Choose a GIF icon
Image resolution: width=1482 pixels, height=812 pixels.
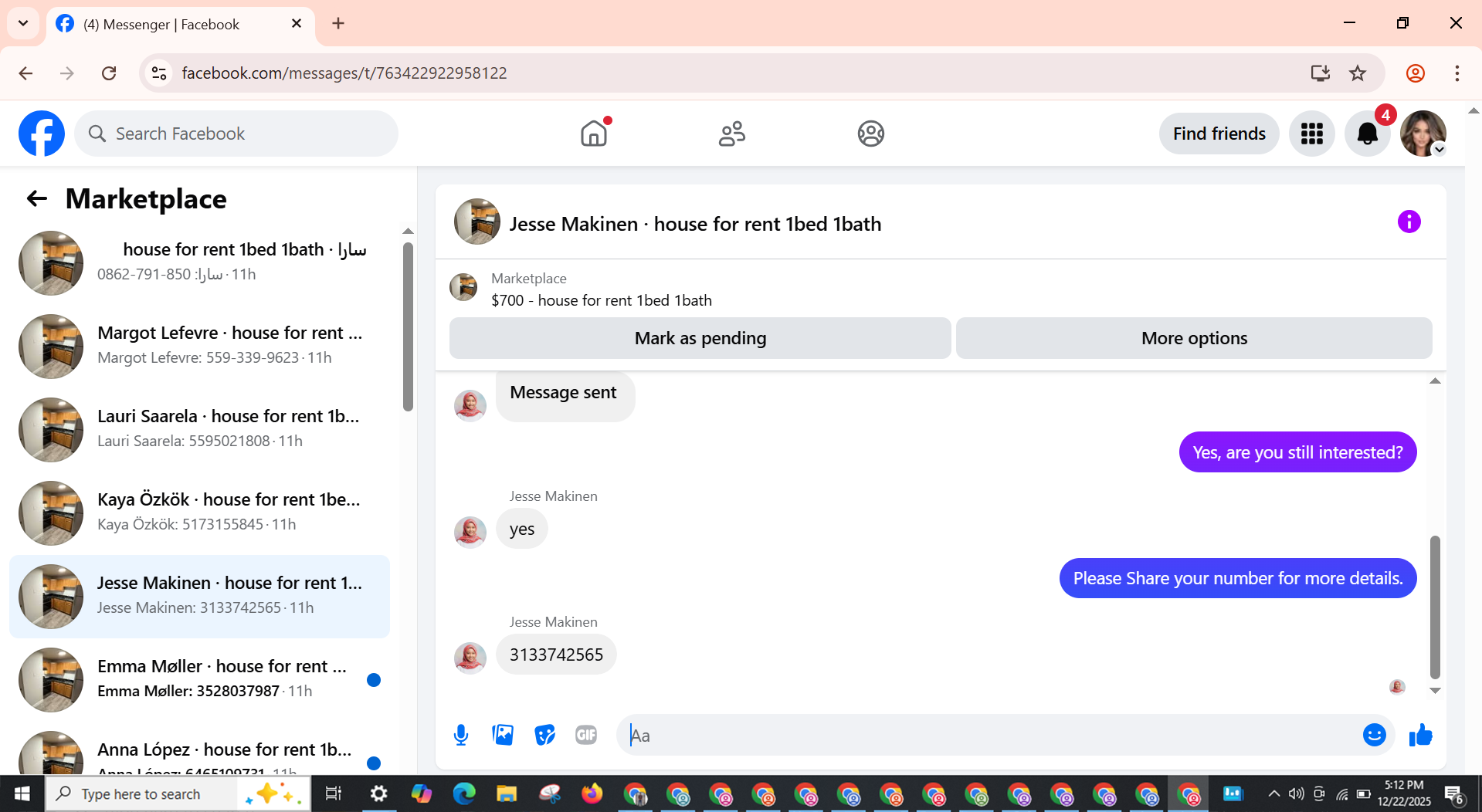(x=586, y=735)
